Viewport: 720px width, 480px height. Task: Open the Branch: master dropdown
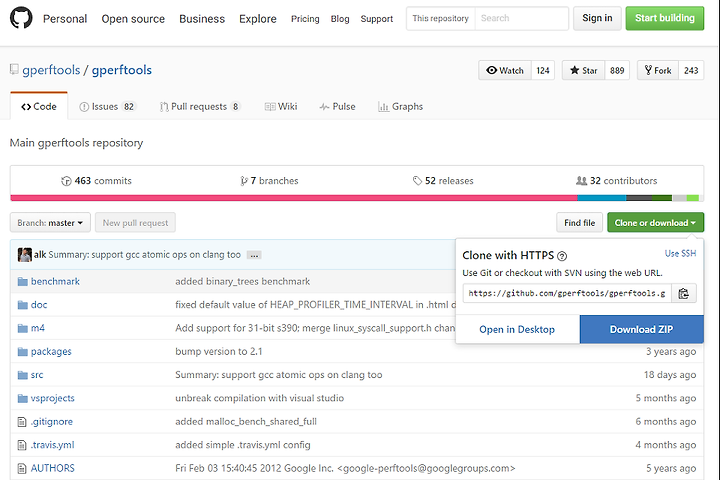tap(50, 223)
